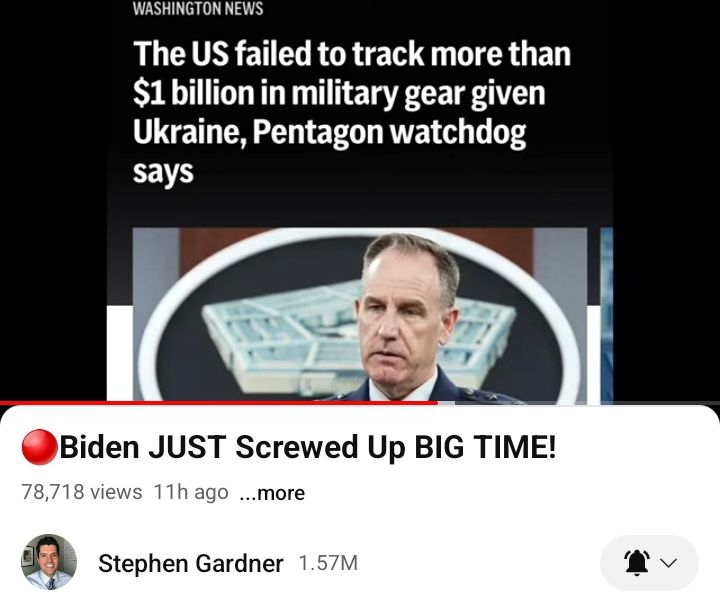Click the word 'says' in the headline
Image resolution: width=720 pixels, height=615 pixels.
click(x=163, y=172)
